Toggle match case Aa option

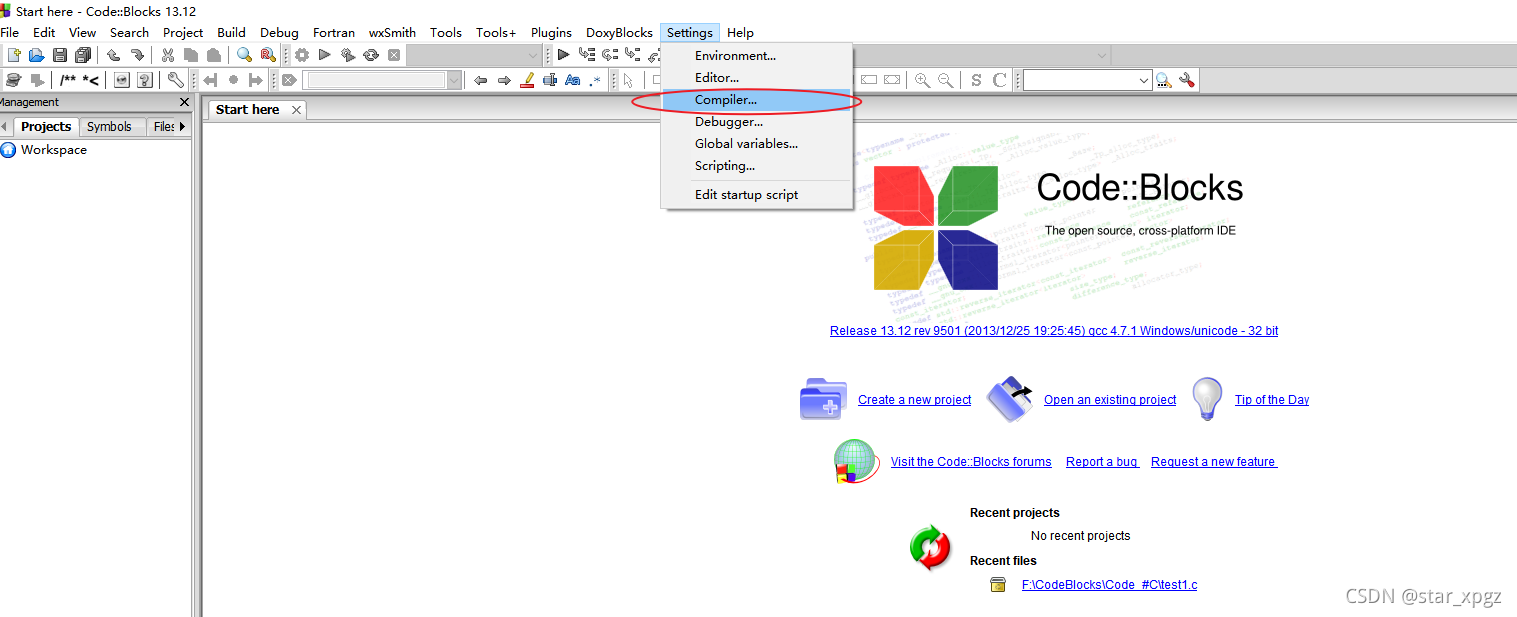pyautogui.click(x=573, y=80)
